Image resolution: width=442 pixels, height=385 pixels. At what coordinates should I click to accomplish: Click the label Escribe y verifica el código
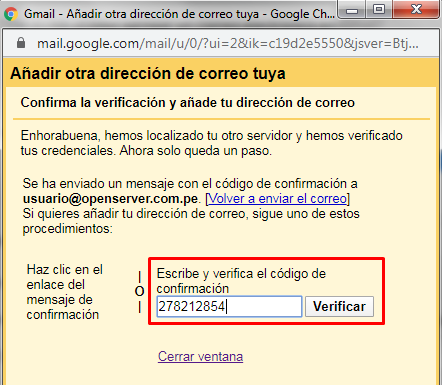coord(241,281)
